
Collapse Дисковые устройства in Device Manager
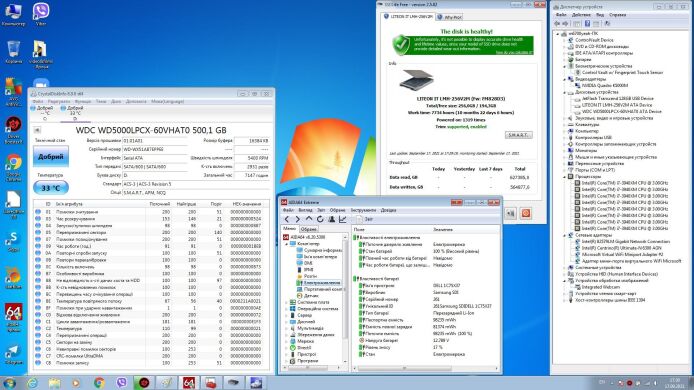(565, 92)
